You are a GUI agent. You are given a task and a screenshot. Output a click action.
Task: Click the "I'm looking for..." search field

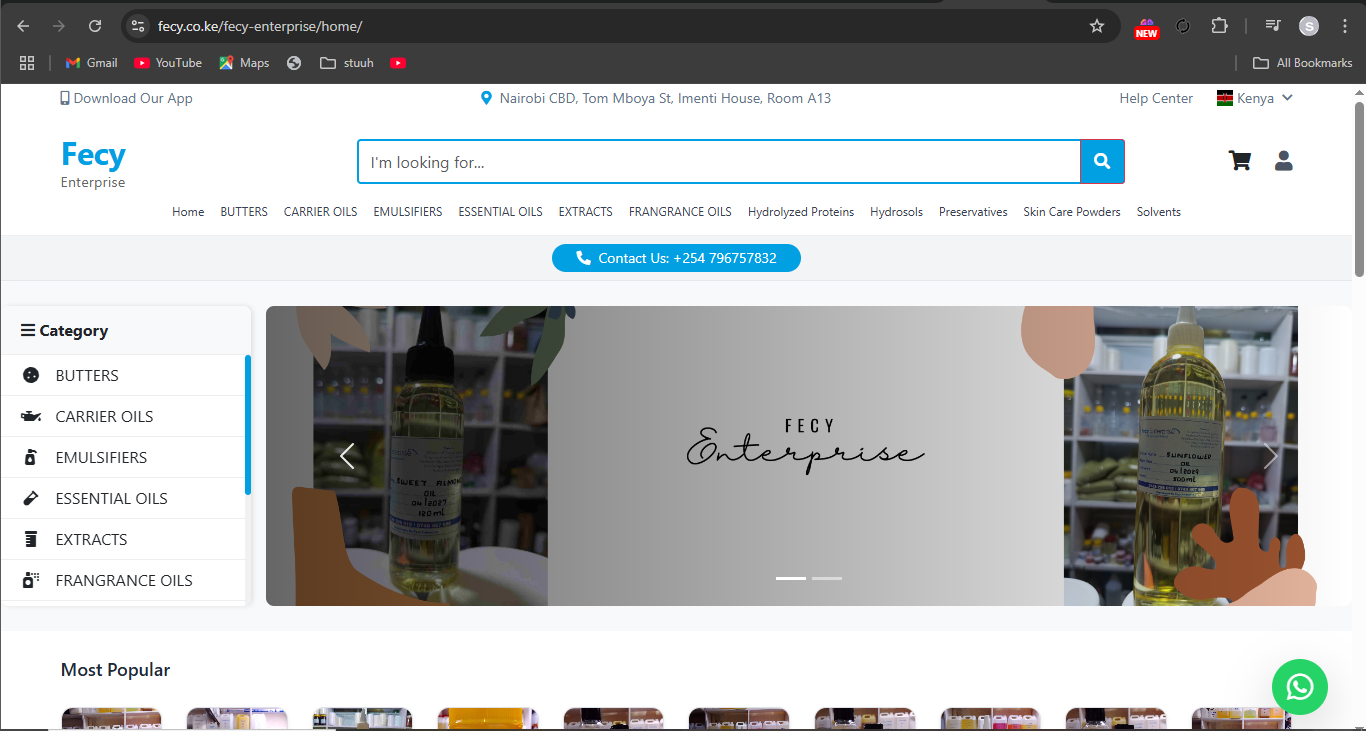point(718,162)
